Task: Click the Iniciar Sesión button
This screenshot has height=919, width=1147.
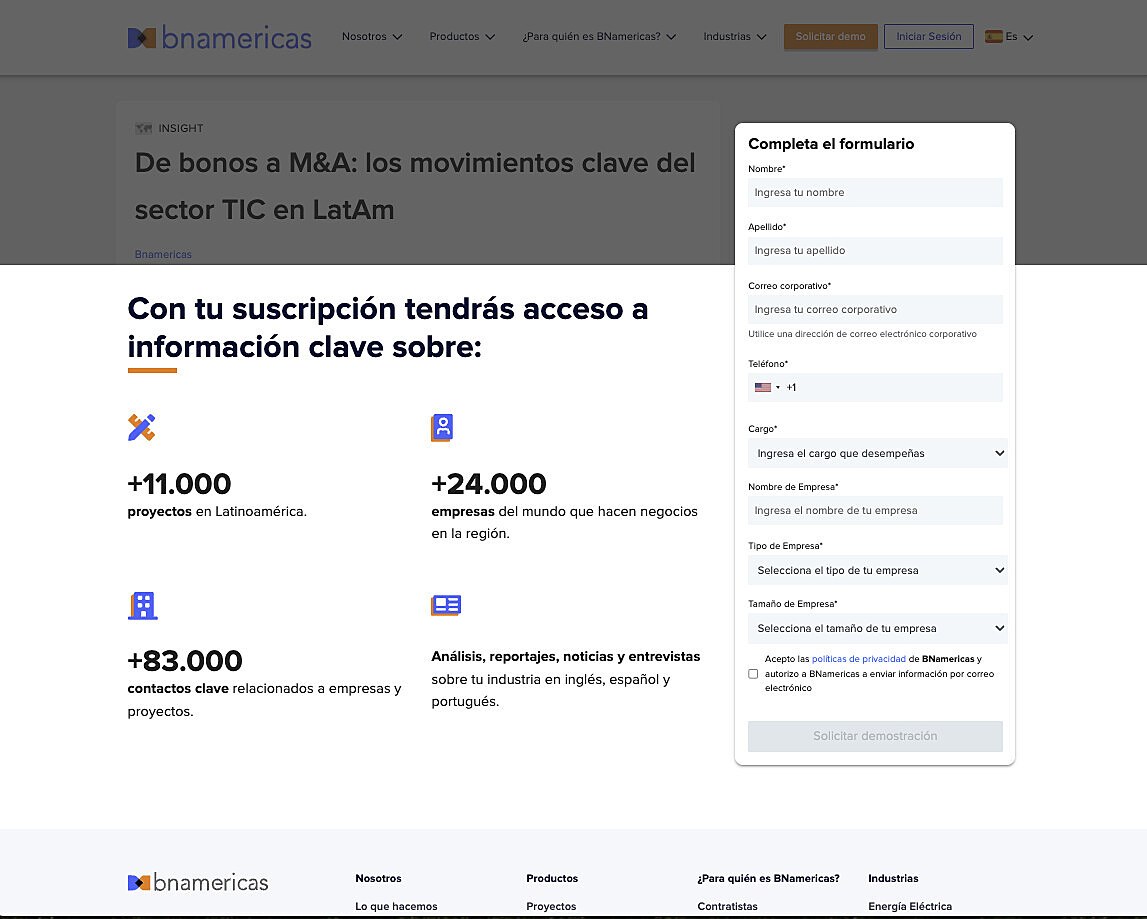Action: pyautogui.click(x=928, y=36)
